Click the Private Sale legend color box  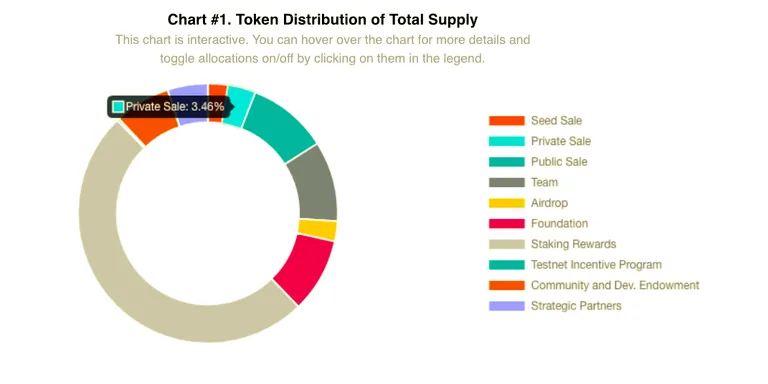pyautogui.click(x=506, y=141)
